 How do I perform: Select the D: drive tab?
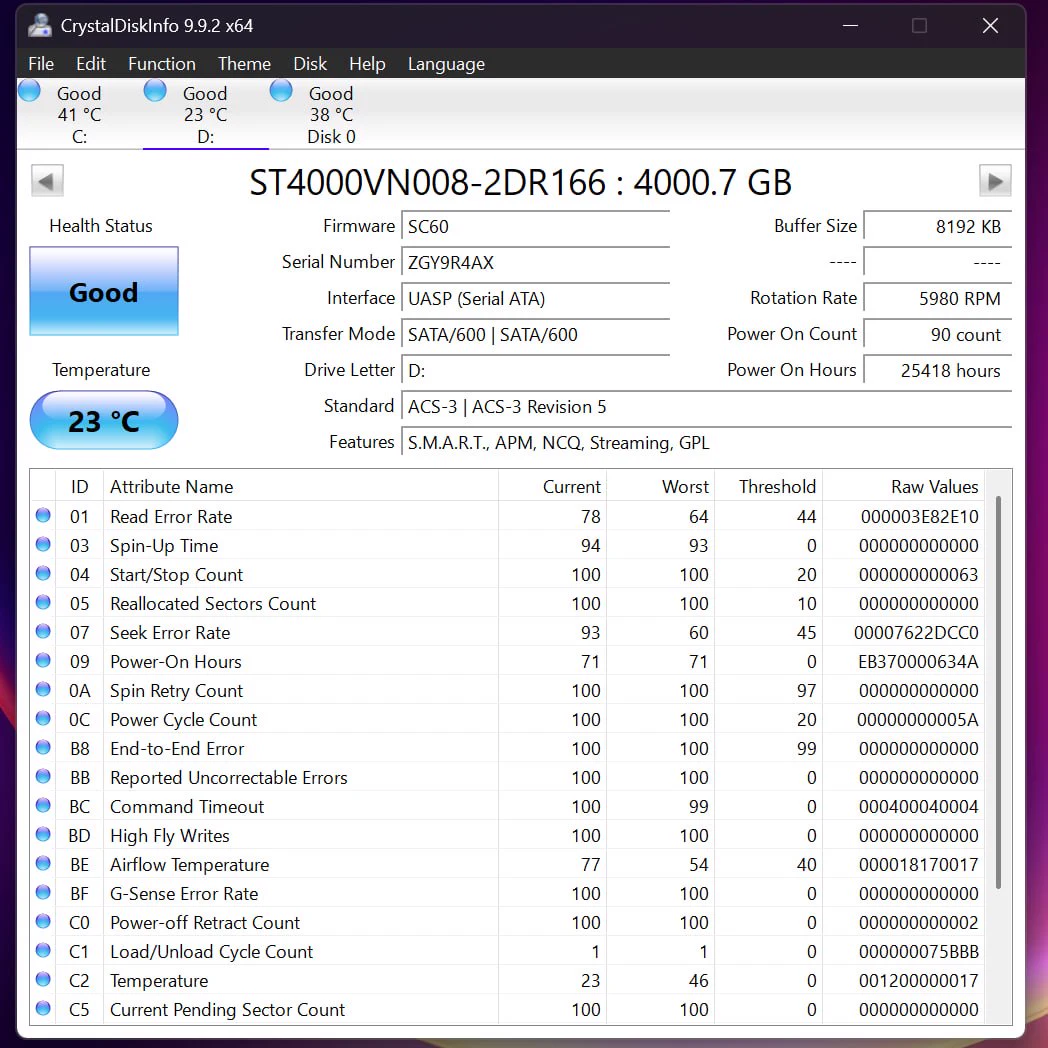(205, 114)
